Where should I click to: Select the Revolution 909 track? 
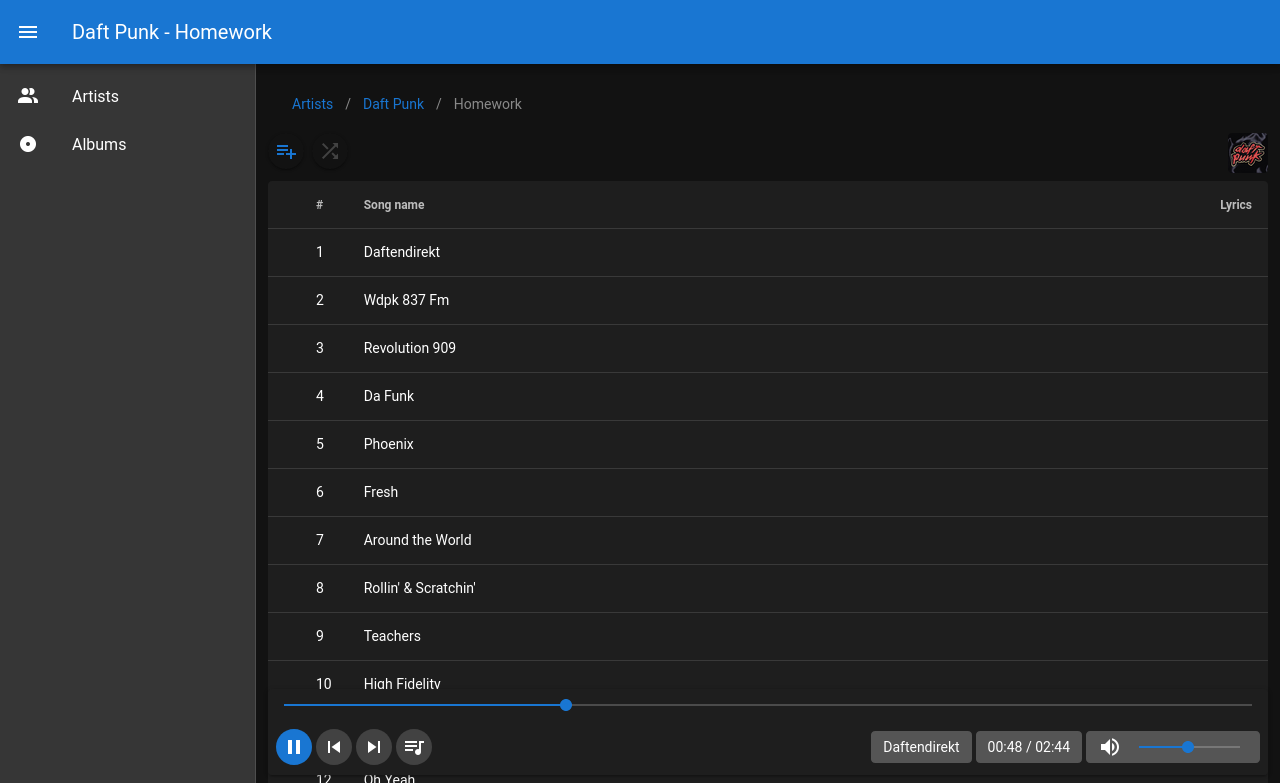768,349
